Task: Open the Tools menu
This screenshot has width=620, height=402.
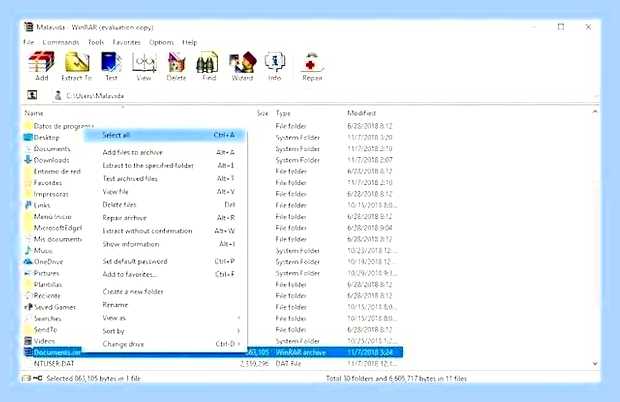Action: (96, 42)
